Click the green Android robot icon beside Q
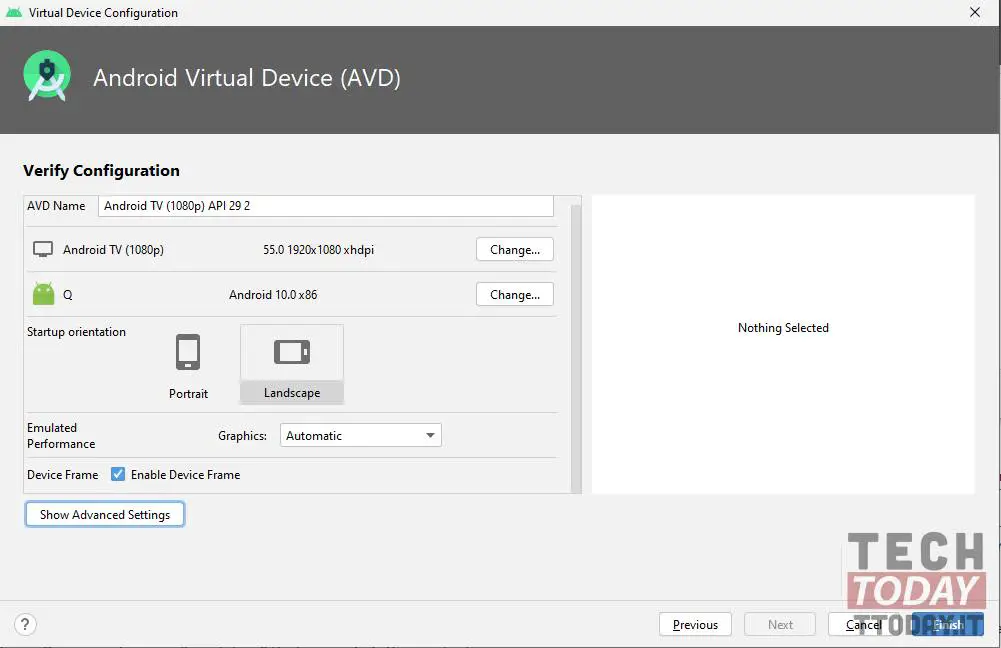 click(x=43, y=294)
